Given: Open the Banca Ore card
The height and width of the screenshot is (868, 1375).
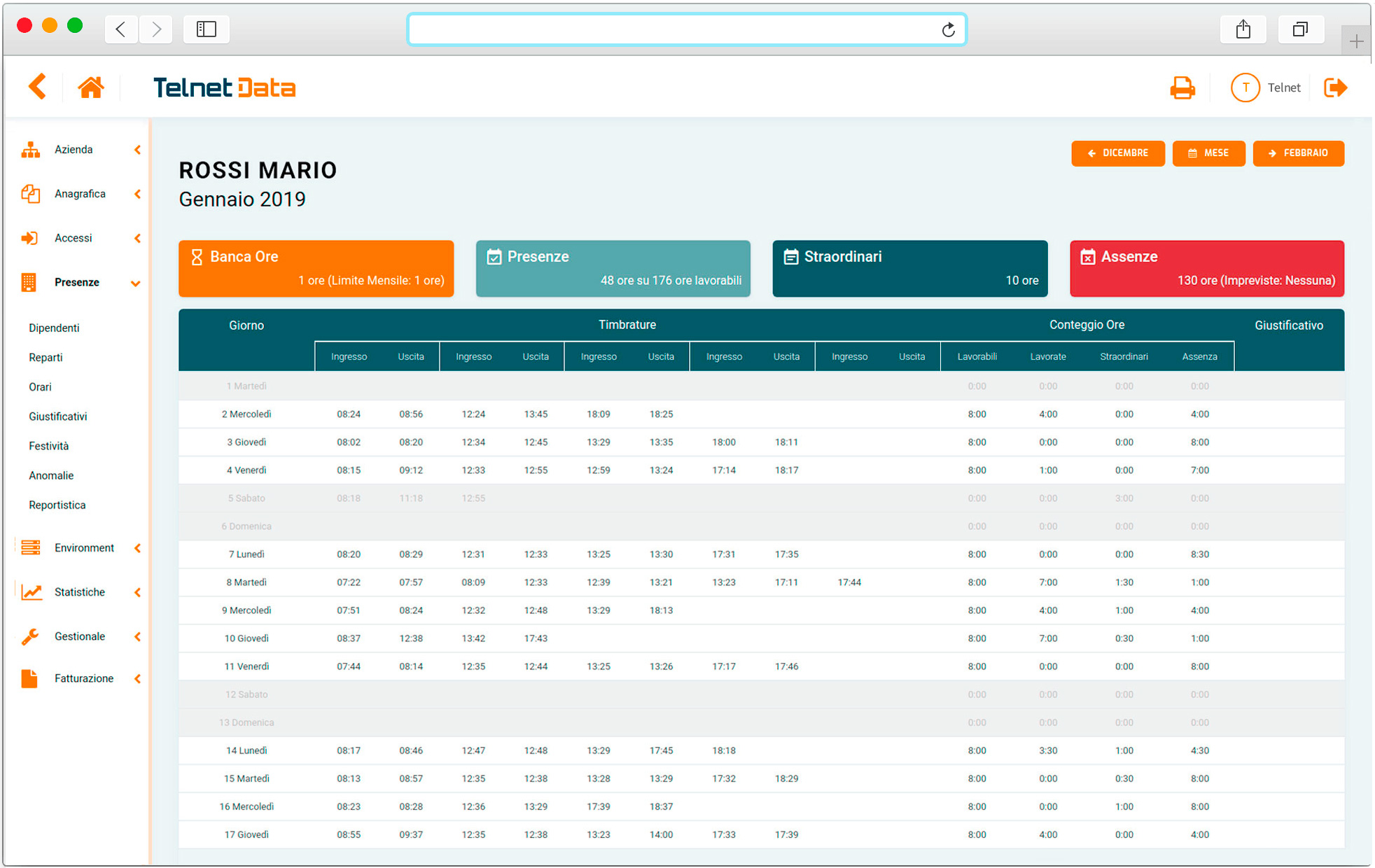Looking at the screenshot, I should pyautogui.click(x=316, y=269).
